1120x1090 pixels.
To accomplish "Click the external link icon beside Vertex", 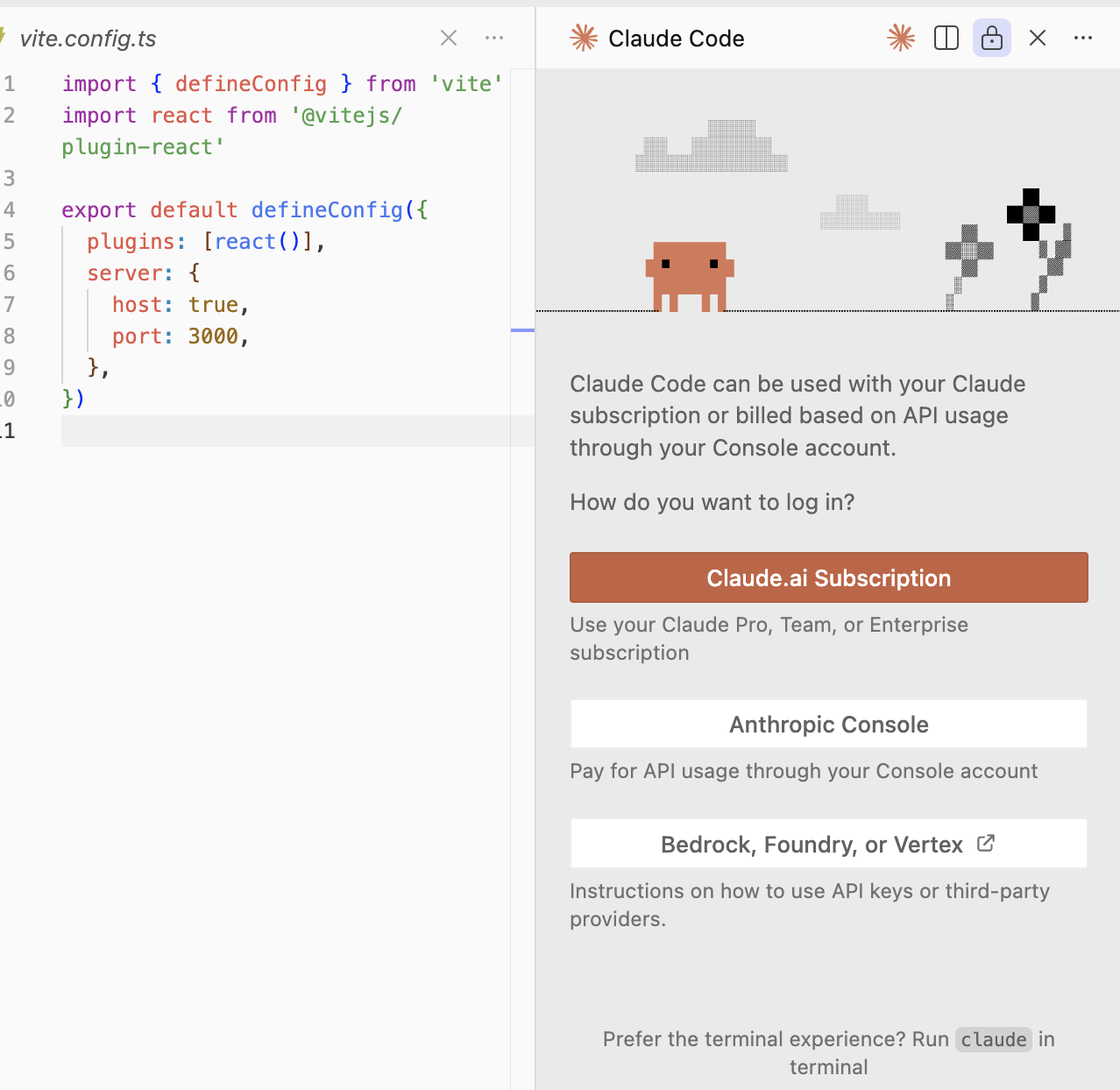I will 986,843.
